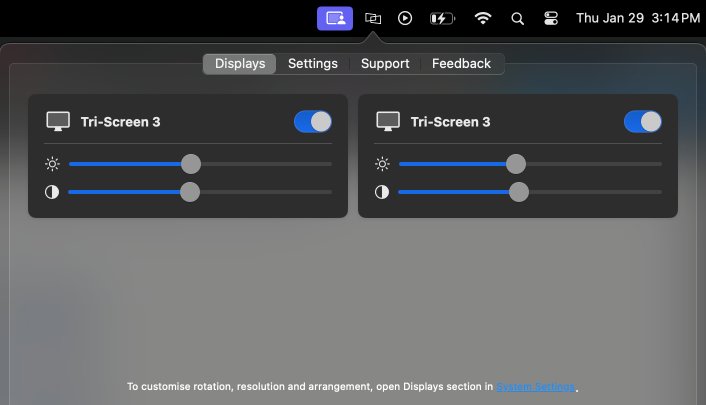Open the screen mirroring menu bar icon
The image size is (706, 405).
tap(373, 18)
